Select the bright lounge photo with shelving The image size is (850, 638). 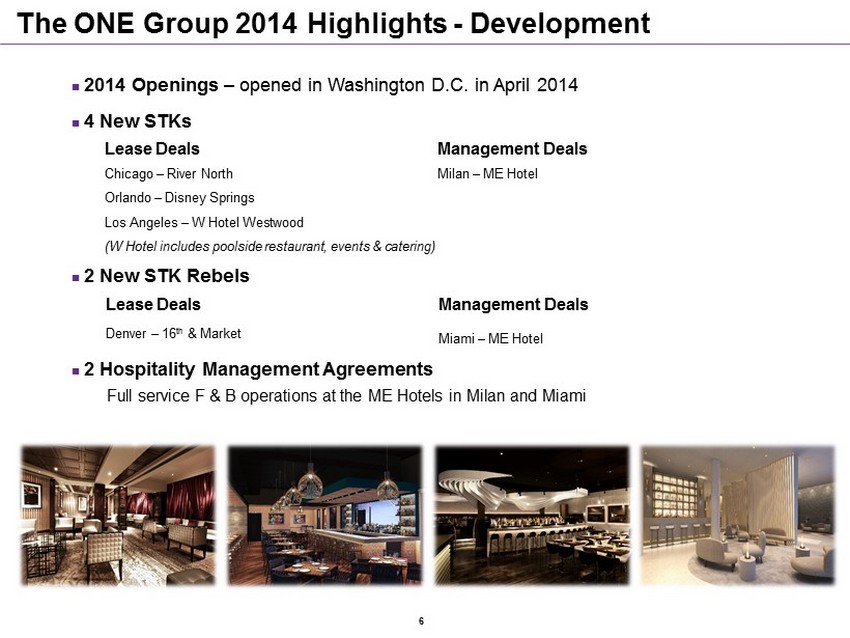coord(737,515)
